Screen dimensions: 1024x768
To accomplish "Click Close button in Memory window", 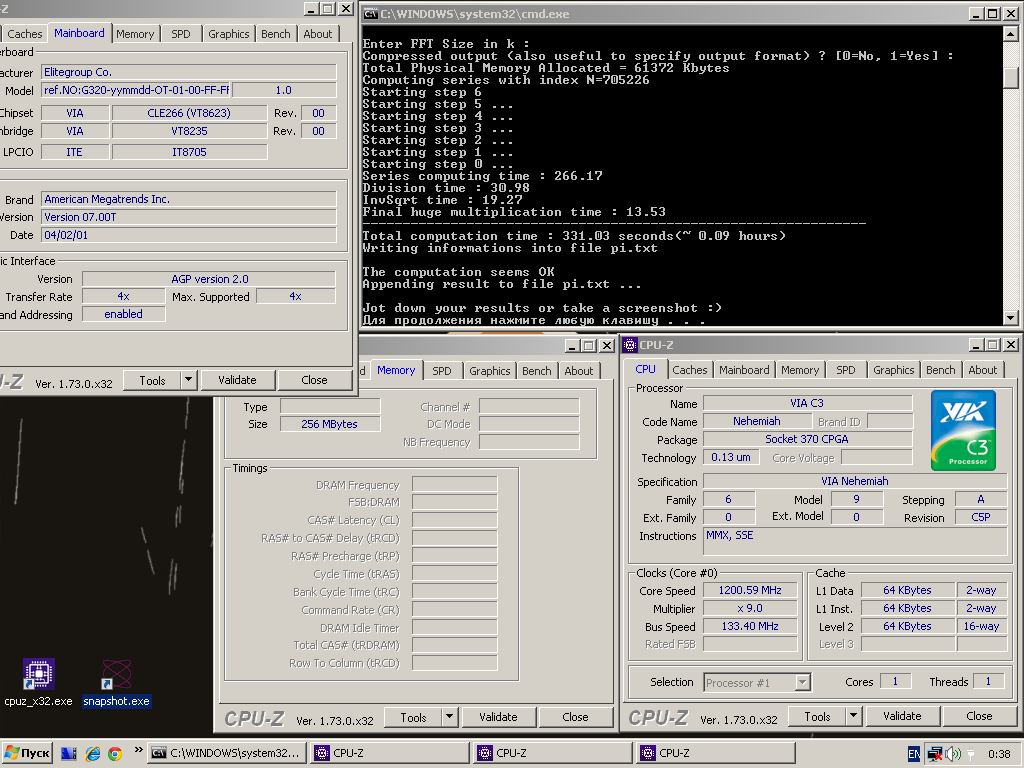I will [575, 717].
